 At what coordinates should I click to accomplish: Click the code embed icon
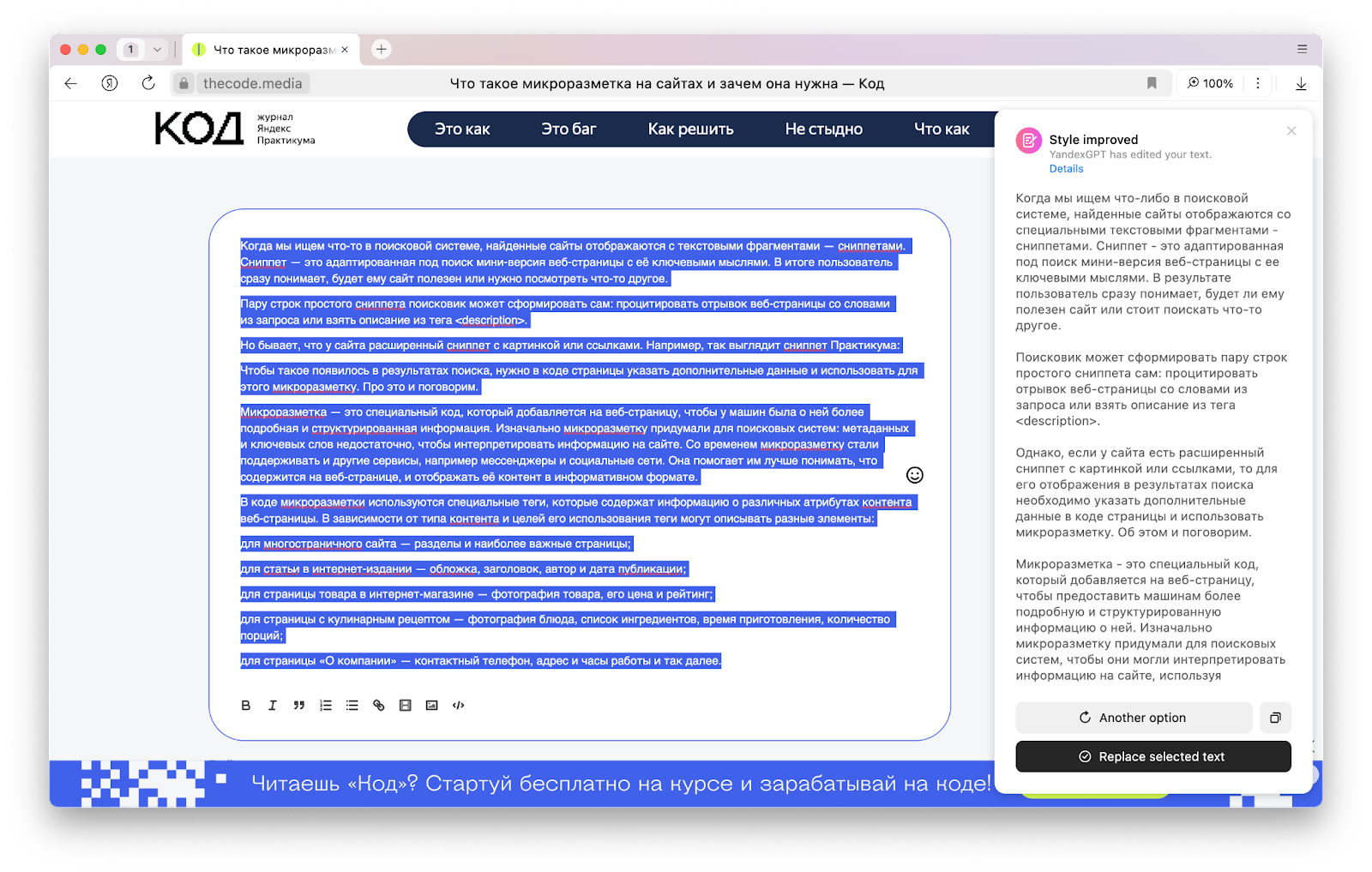pyautogui.click(x=459, y=706)
